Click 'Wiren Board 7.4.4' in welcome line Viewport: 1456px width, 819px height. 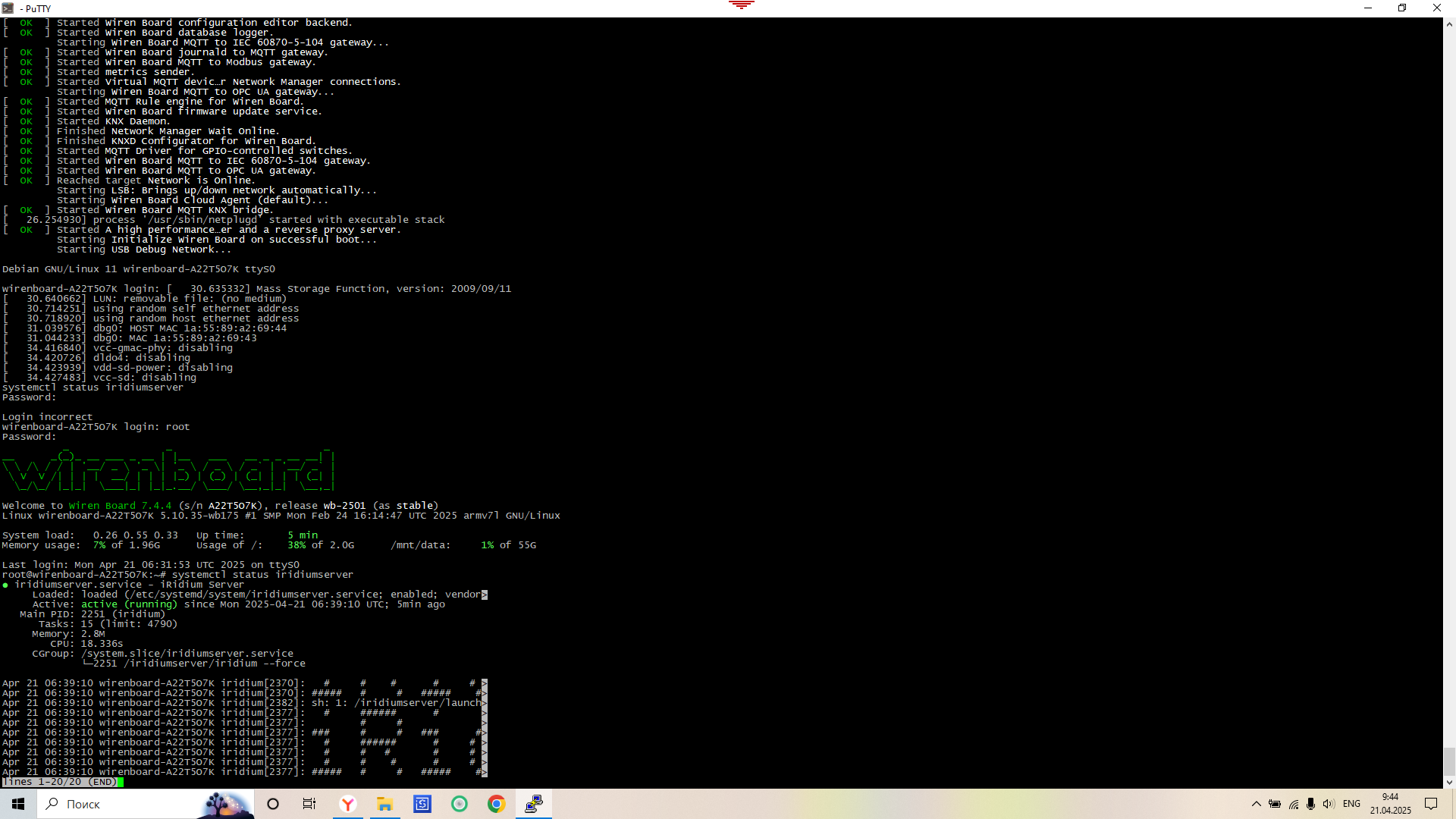120,506
